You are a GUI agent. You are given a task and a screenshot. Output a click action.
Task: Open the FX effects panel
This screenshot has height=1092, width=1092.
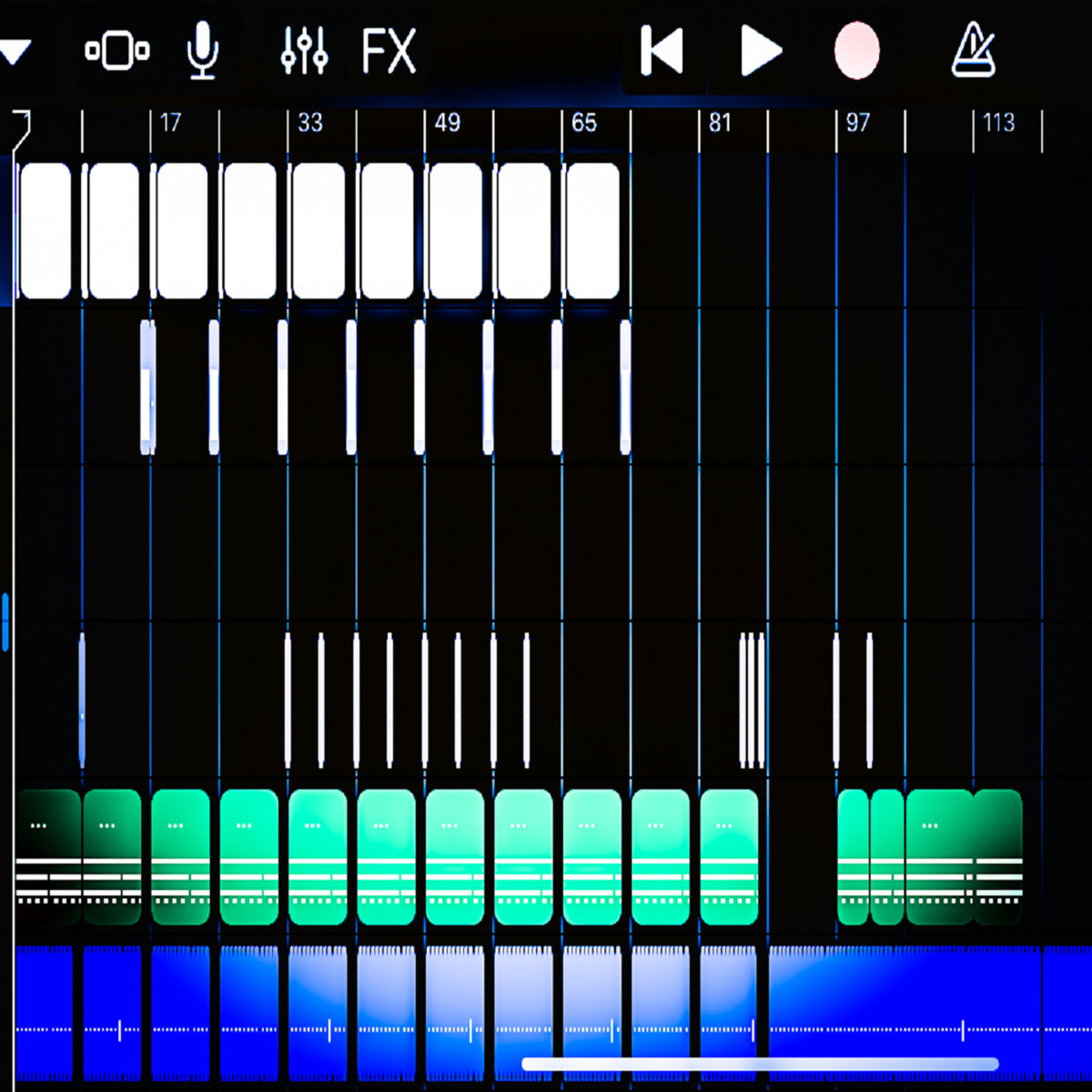click(x=389, y=51)
